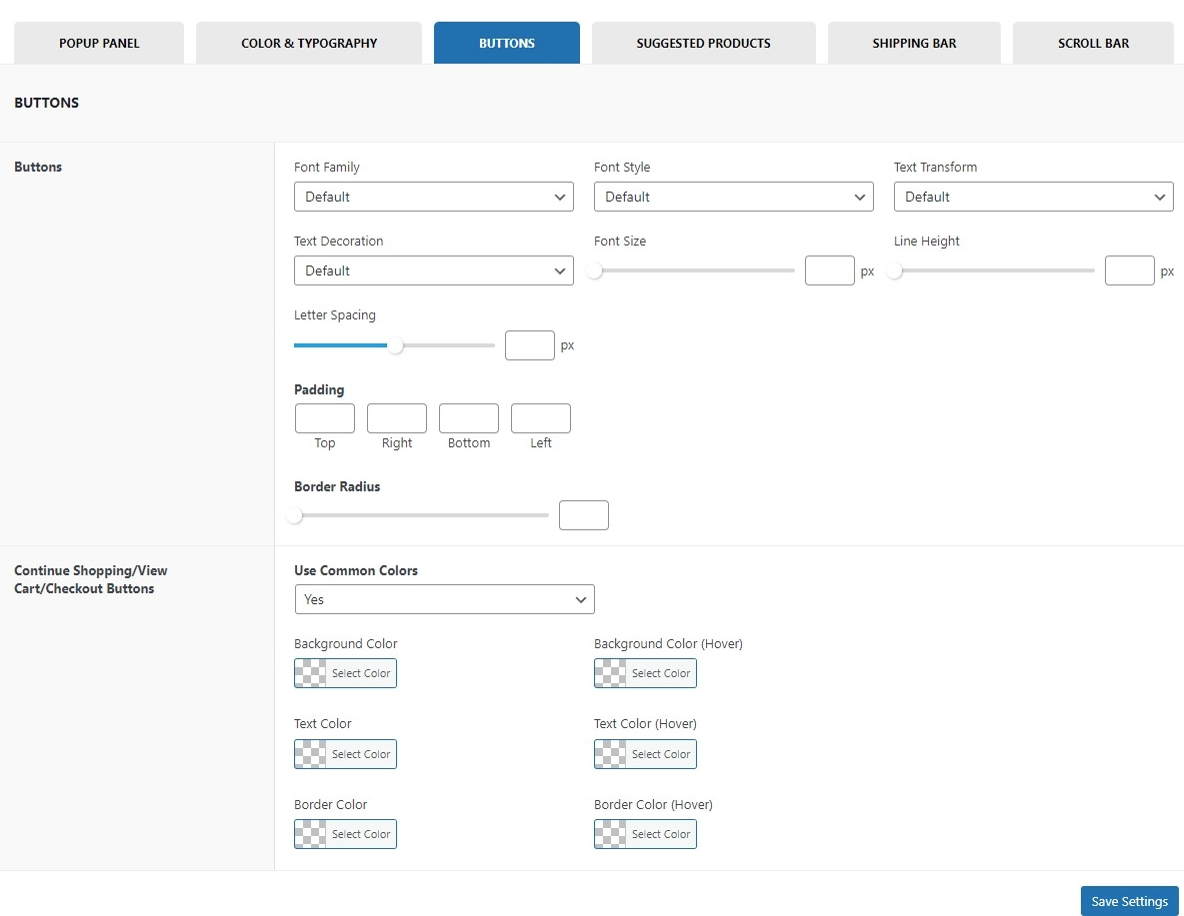Image resolution: width=1184 pixels, height=916 pixels.
Task: Open the Use Common Colors dropdown
Action: click(x=444, y=599)
